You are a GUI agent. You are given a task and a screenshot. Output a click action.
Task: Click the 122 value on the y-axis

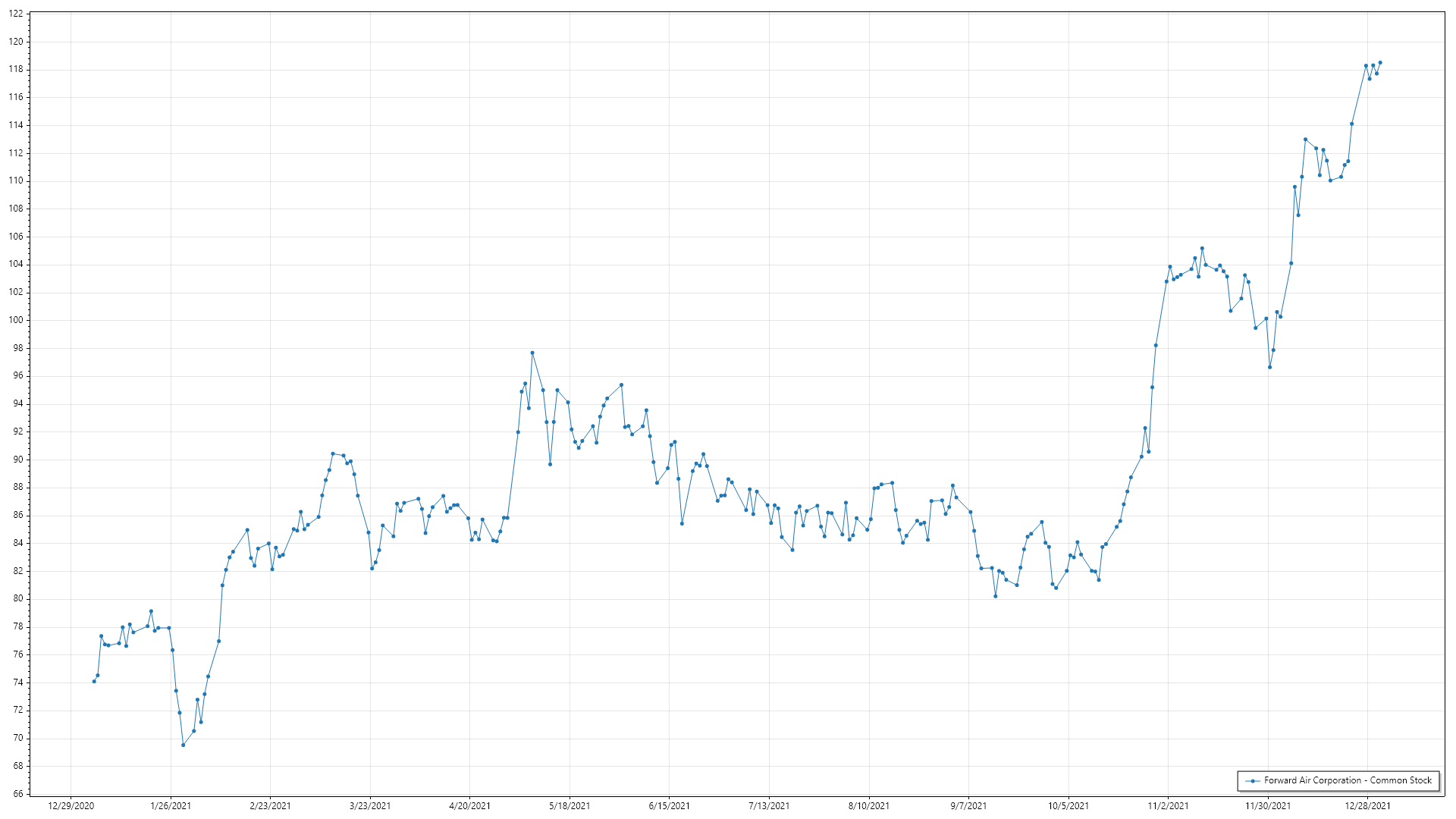(x=16, y=14)
